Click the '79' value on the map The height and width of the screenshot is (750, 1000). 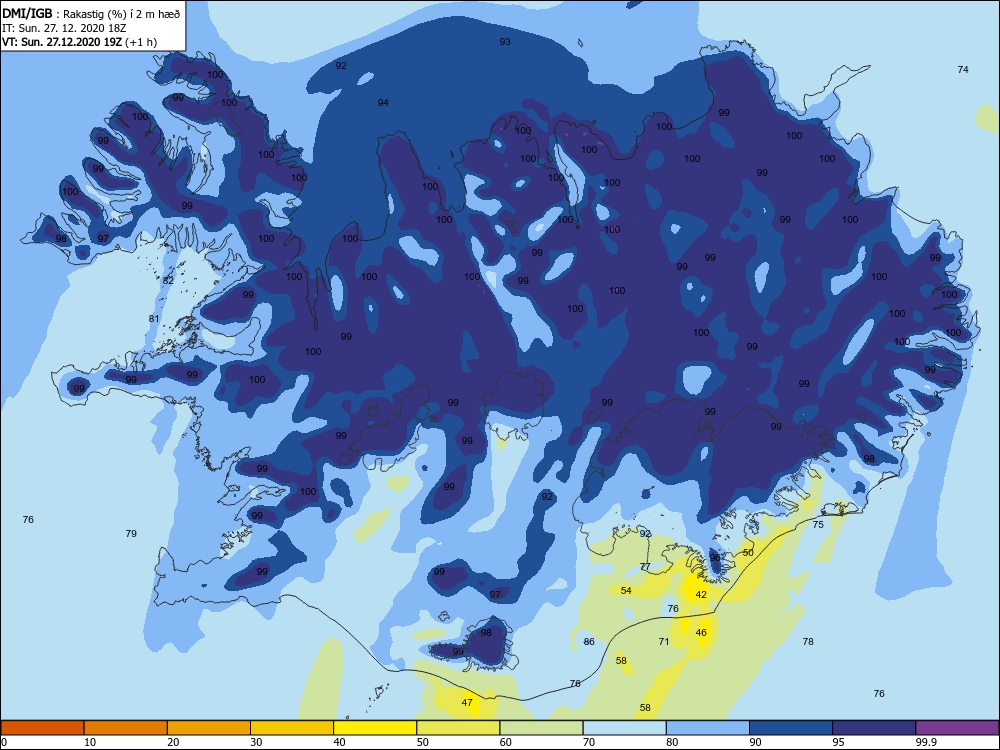coord(131,534)
